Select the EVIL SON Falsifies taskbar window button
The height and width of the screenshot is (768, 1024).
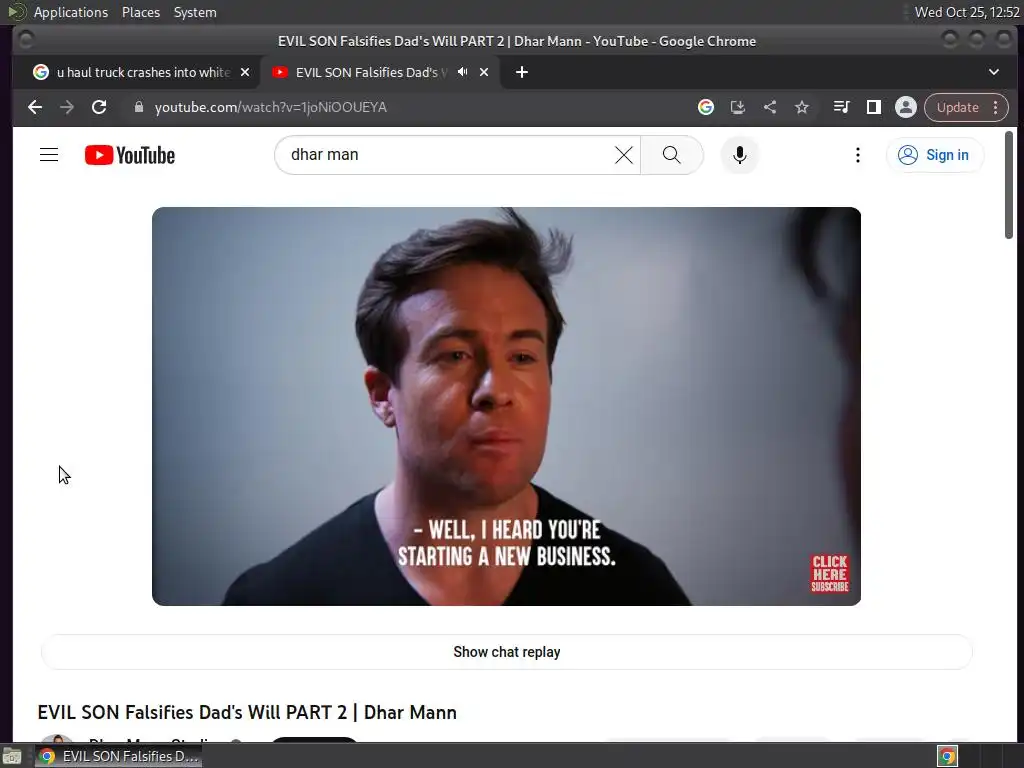(x=119, y=756)
